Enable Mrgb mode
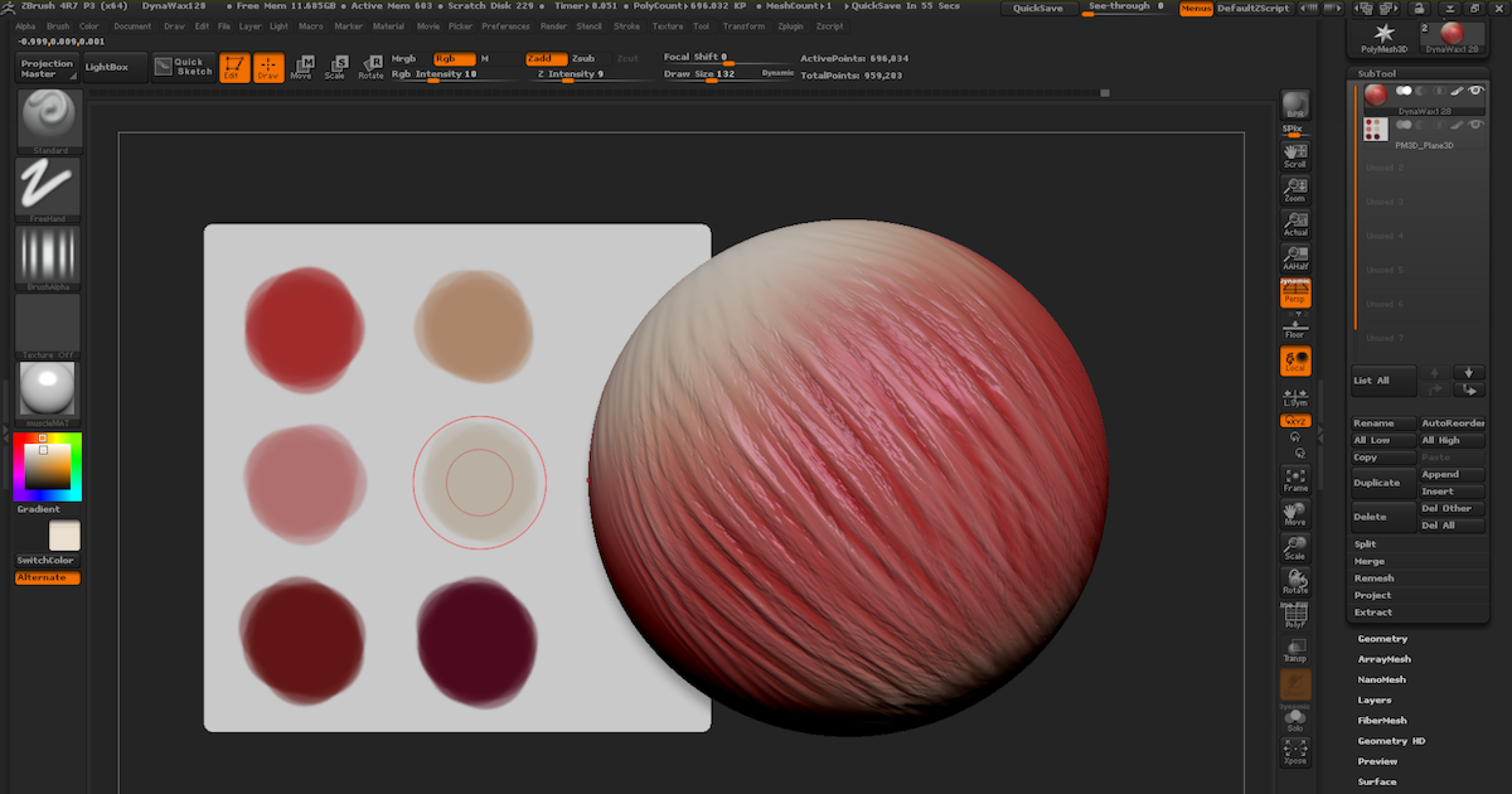This screenshot has width=1512, height=794. [x=403, y=58]
